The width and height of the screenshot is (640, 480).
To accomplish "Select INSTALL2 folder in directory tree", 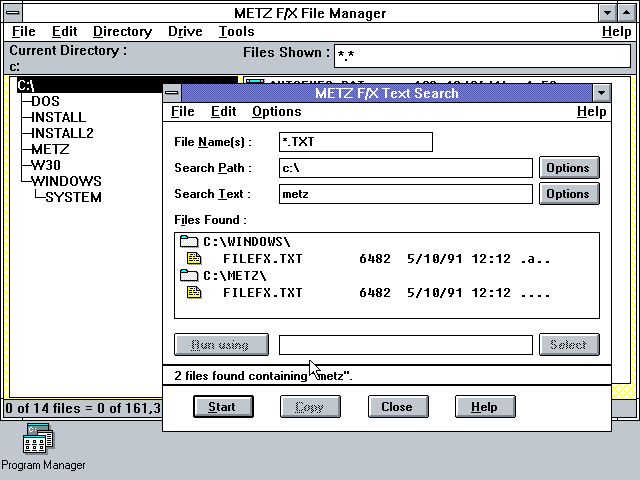I will pos(62,133).
